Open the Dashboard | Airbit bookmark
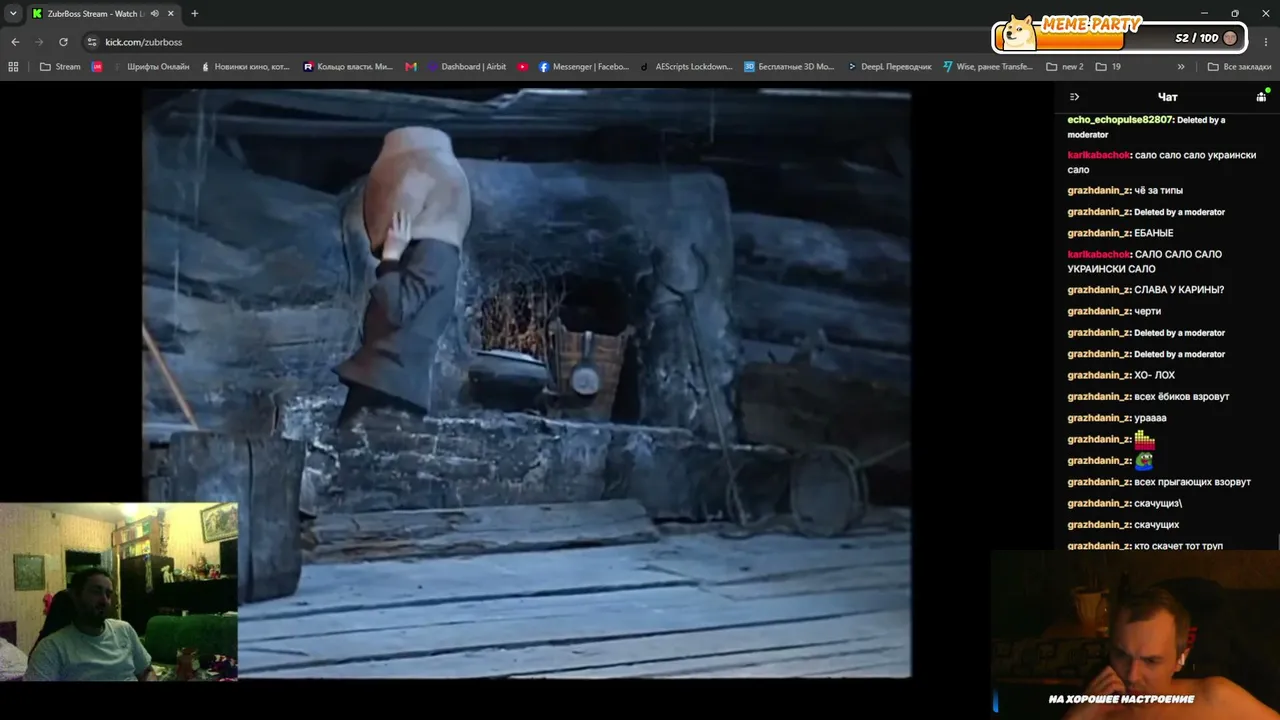The image size is (1280, 720). [467, 67]
